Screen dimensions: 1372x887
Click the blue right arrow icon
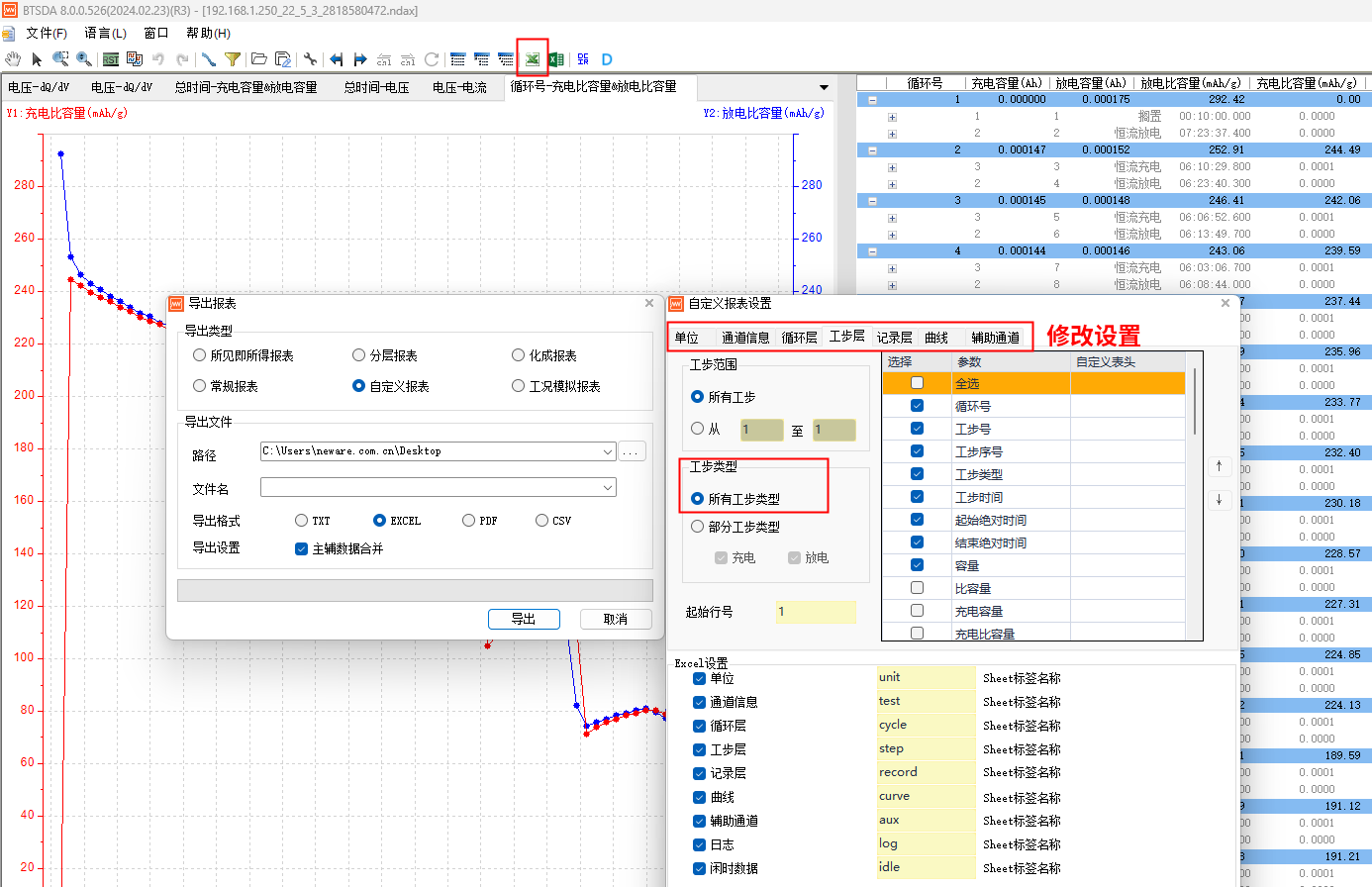[360, 59]
